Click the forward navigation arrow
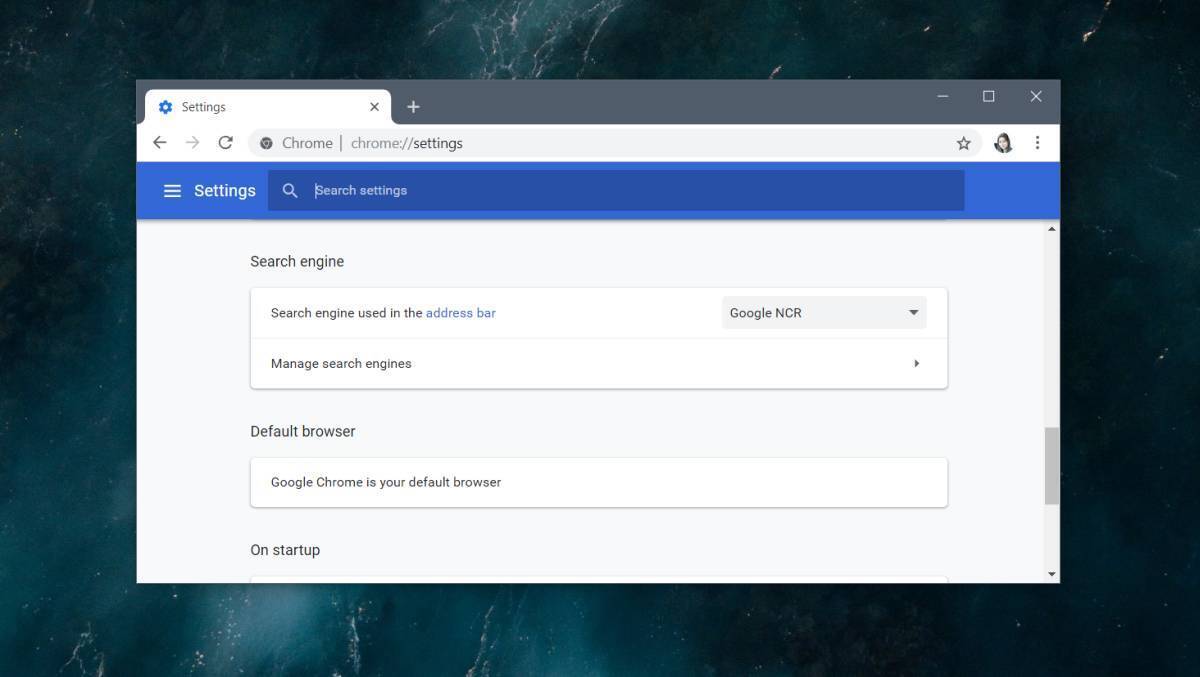 pos(192,142)
